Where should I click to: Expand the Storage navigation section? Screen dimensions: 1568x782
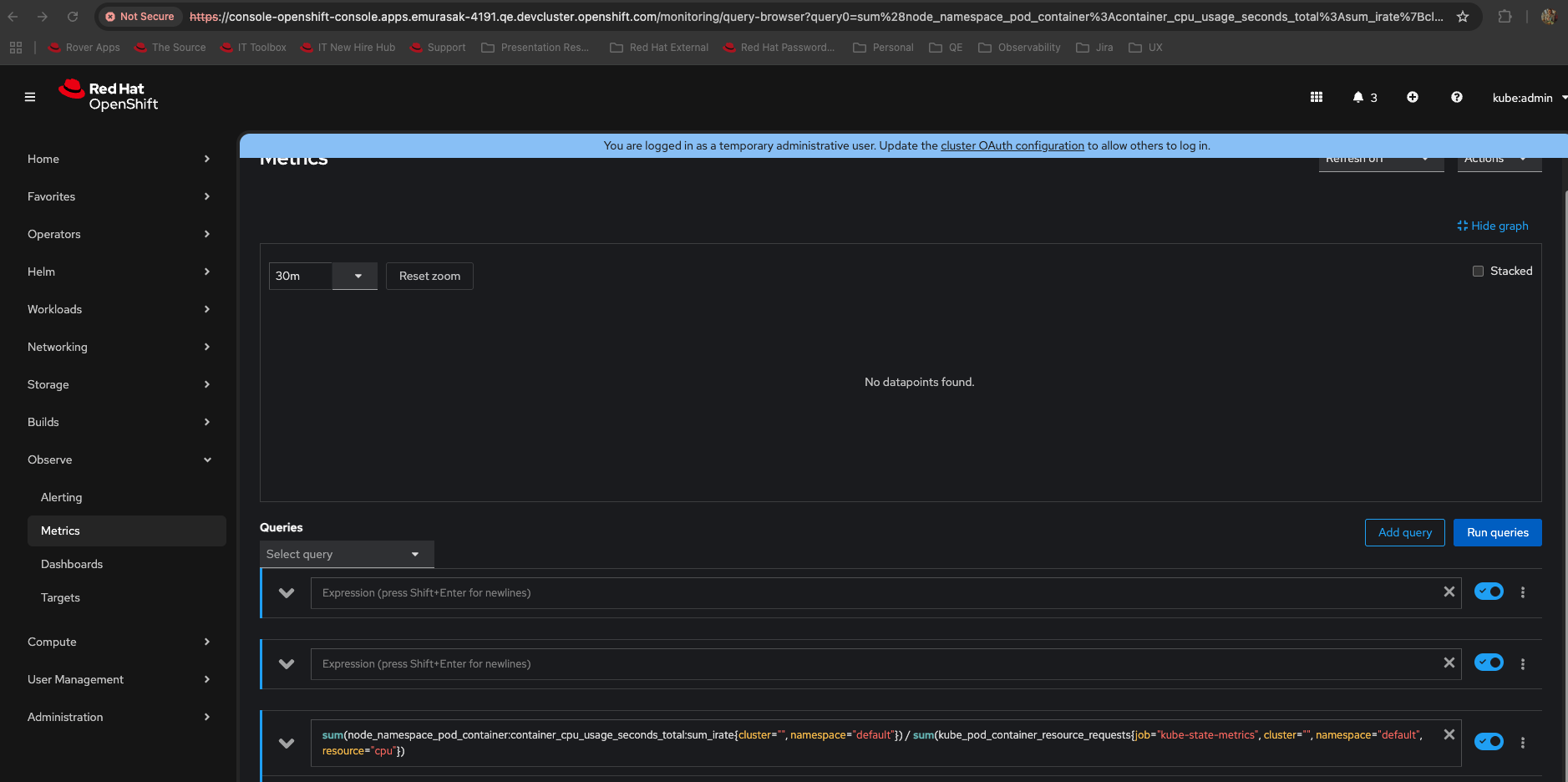119,384
